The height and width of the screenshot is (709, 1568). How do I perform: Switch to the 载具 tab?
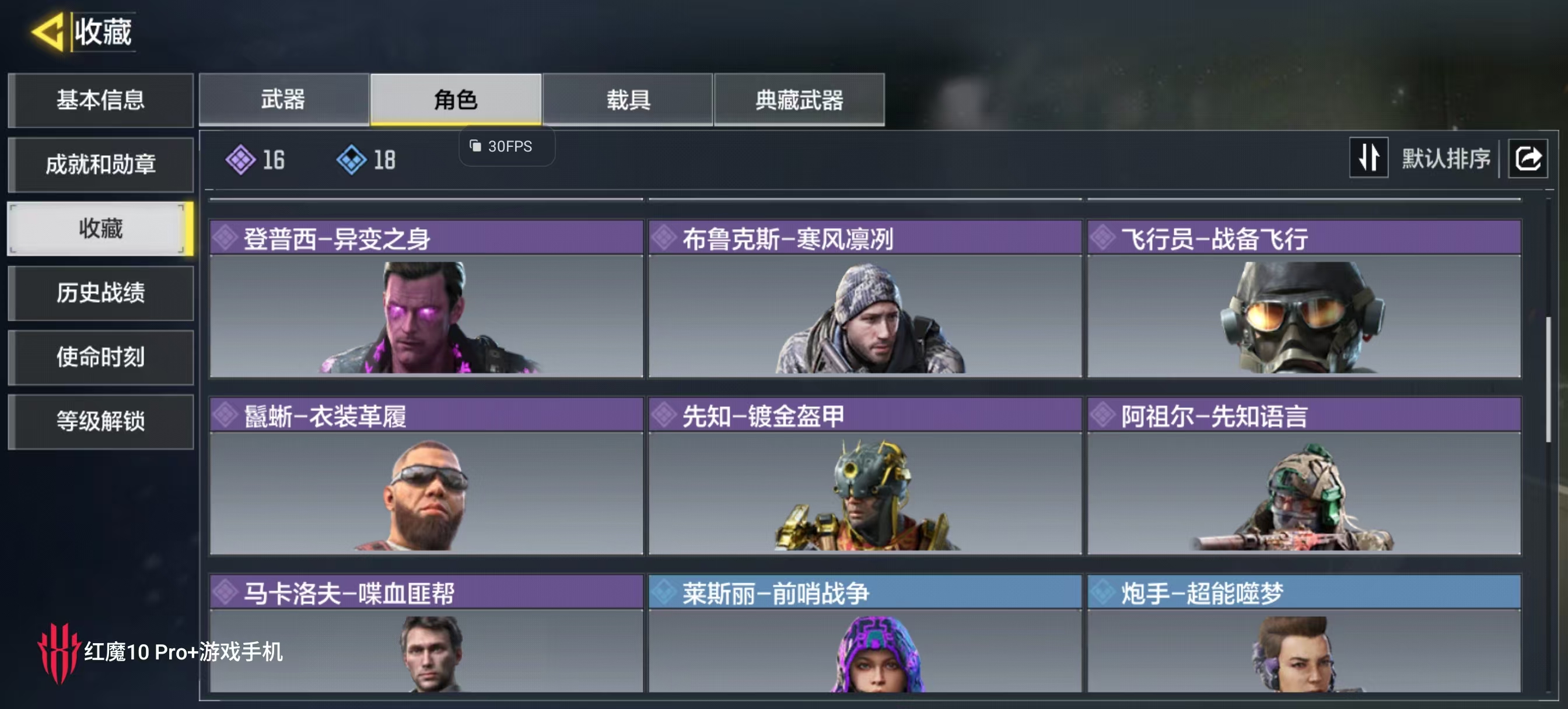click(x=628, y=100)
